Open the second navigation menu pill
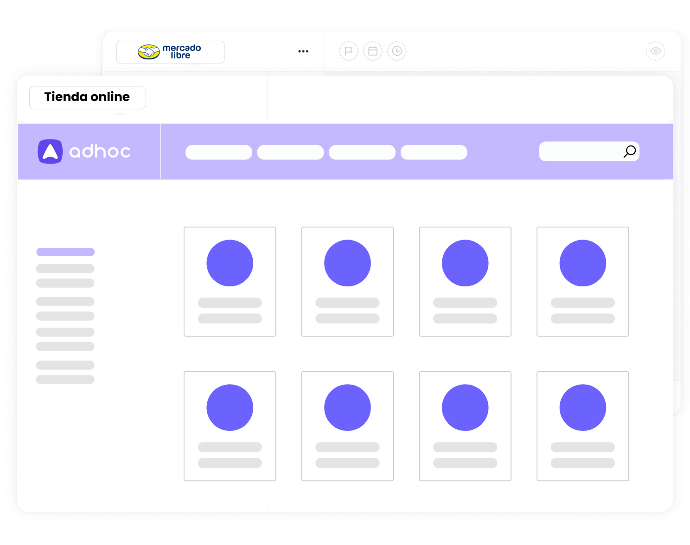This screenshot has width=690, height=545. click(290, 152)
